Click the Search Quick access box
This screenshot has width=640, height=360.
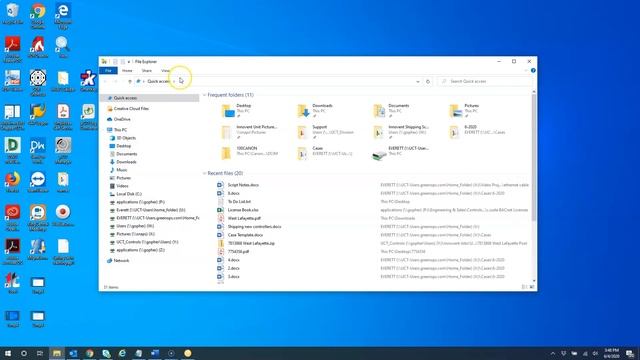coord(484,82)
